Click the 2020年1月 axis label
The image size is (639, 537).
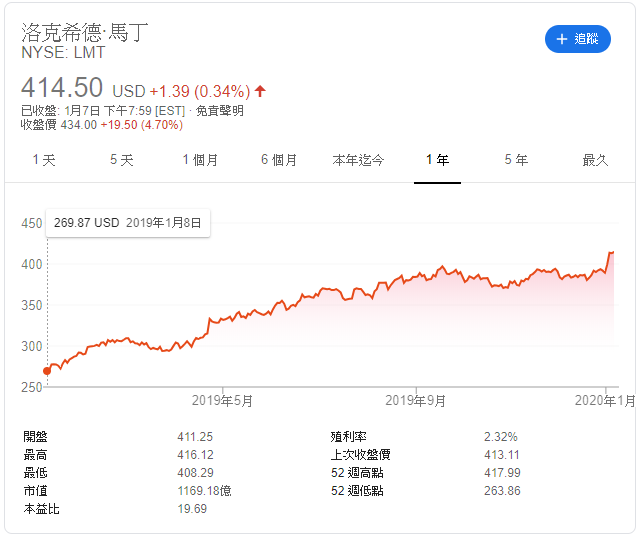click(x=605, y=401)
